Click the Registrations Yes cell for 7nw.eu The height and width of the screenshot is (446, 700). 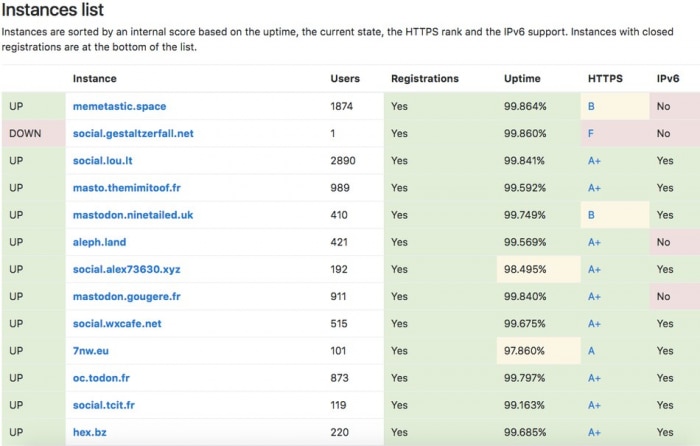tap(440, 351)
